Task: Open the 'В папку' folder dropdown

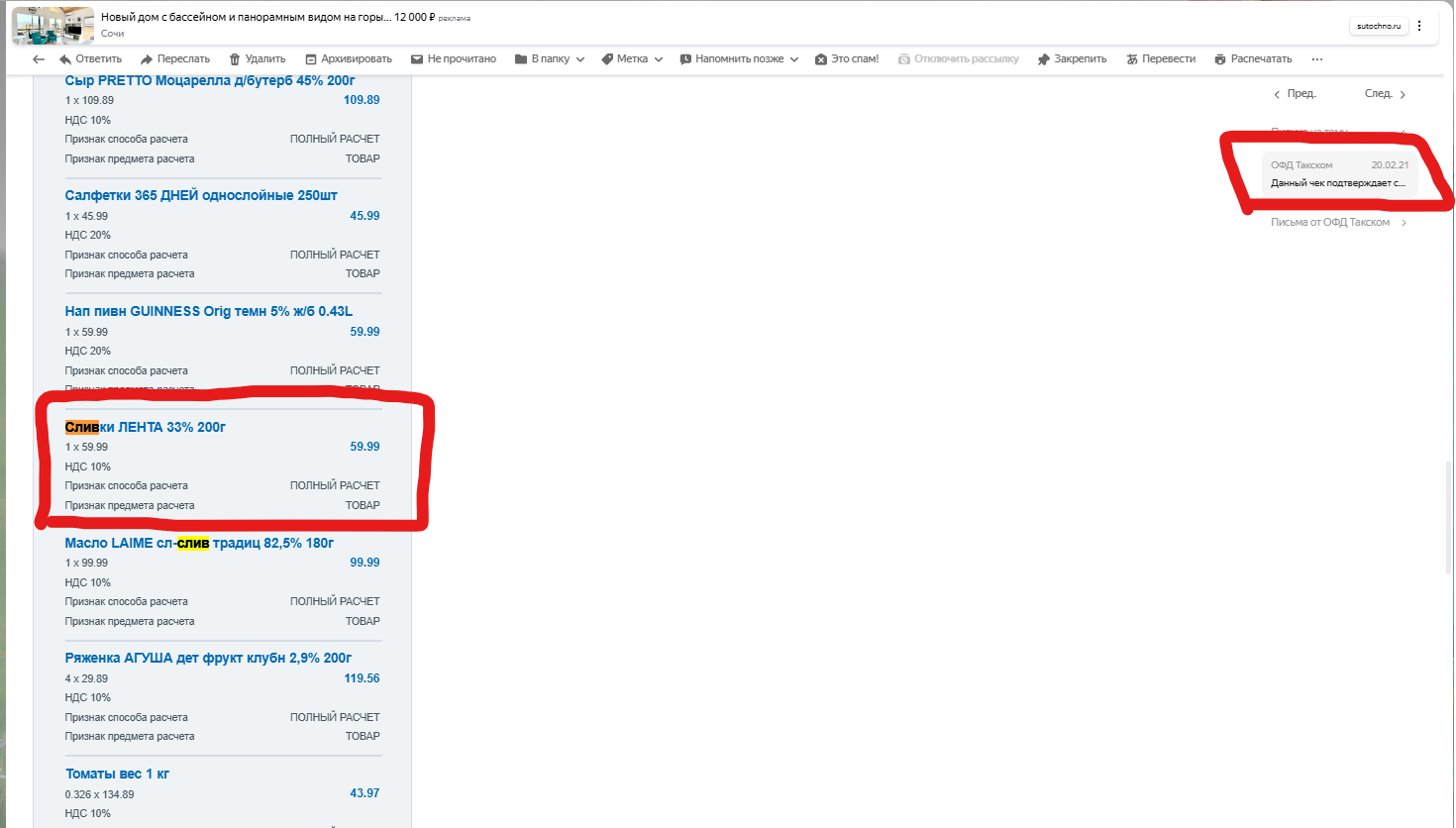Action: click(550, 59)
